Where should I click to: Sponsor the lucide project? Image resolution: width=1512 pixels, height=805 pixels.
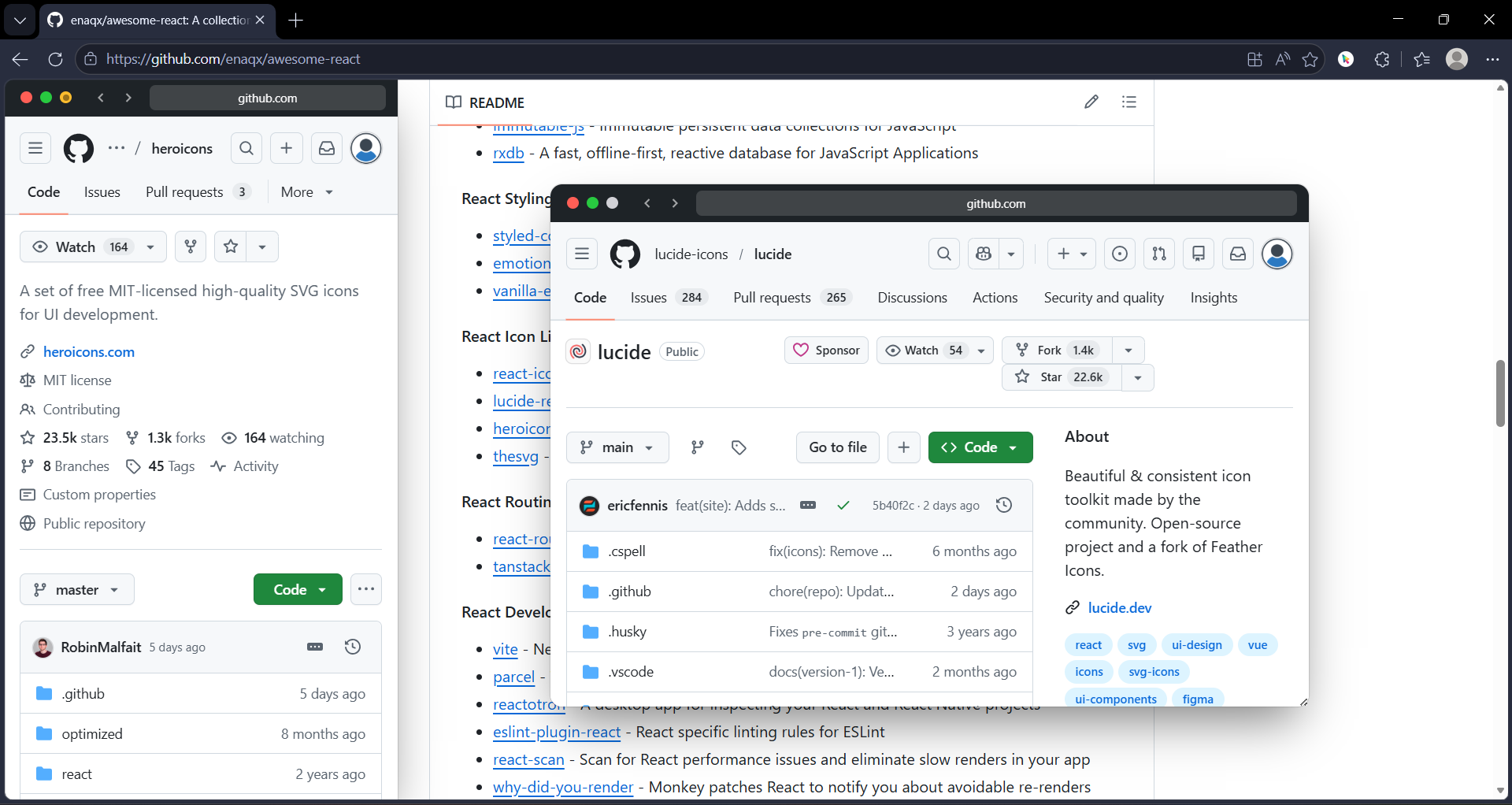tap(827, 351)
